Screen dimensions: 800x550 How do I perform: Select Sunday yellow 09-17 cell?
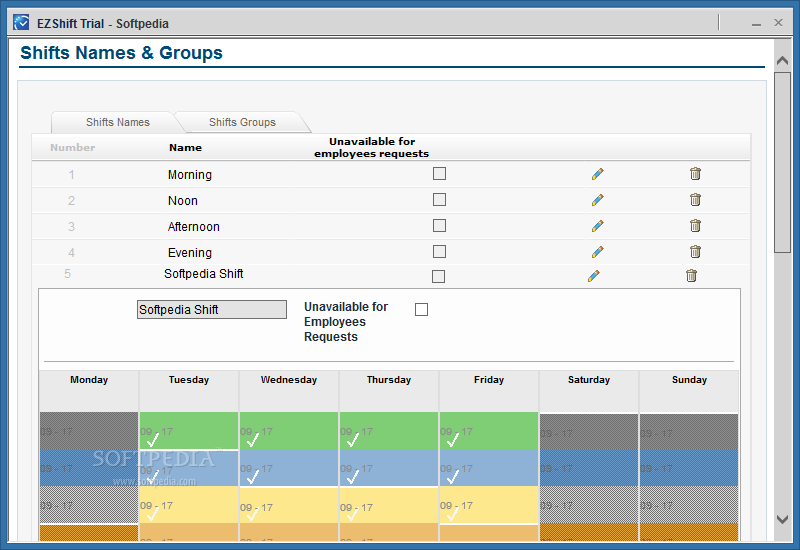[689, 505]
